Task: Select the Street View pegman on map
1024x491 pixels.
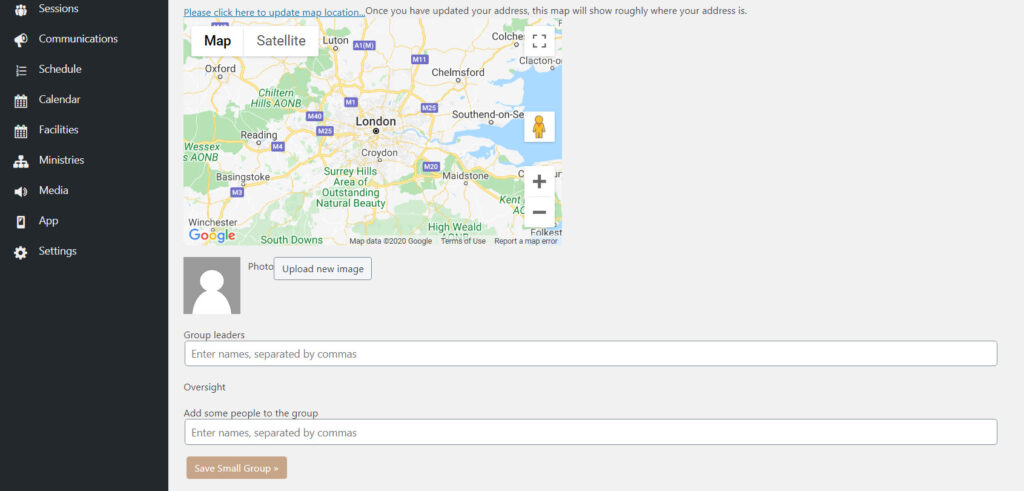Action: pyautogui.click(x=539, y=128)
